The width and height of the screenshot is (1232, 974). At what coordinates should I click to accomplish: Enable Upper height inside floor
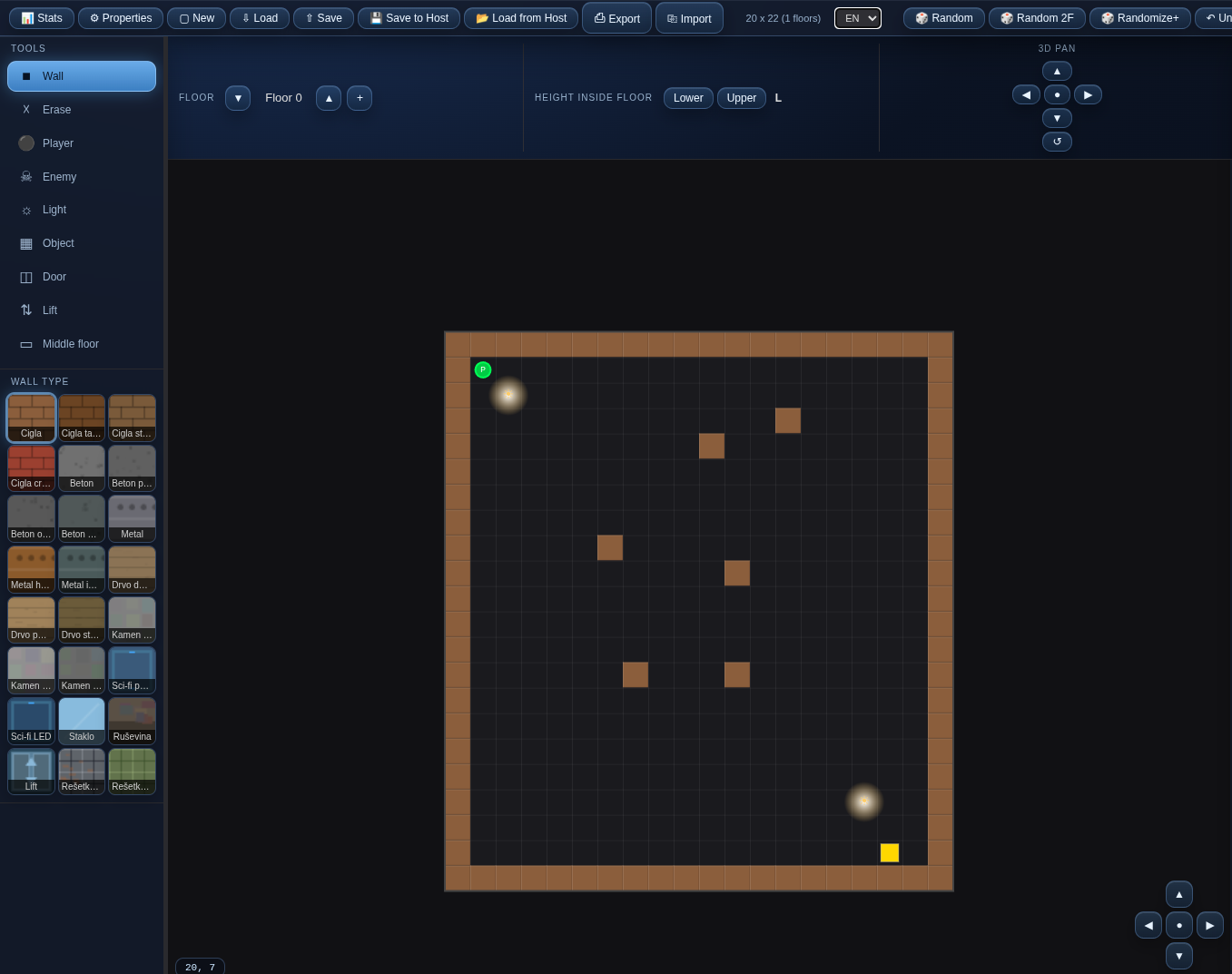pyautogui.click(x=741, y=97)
